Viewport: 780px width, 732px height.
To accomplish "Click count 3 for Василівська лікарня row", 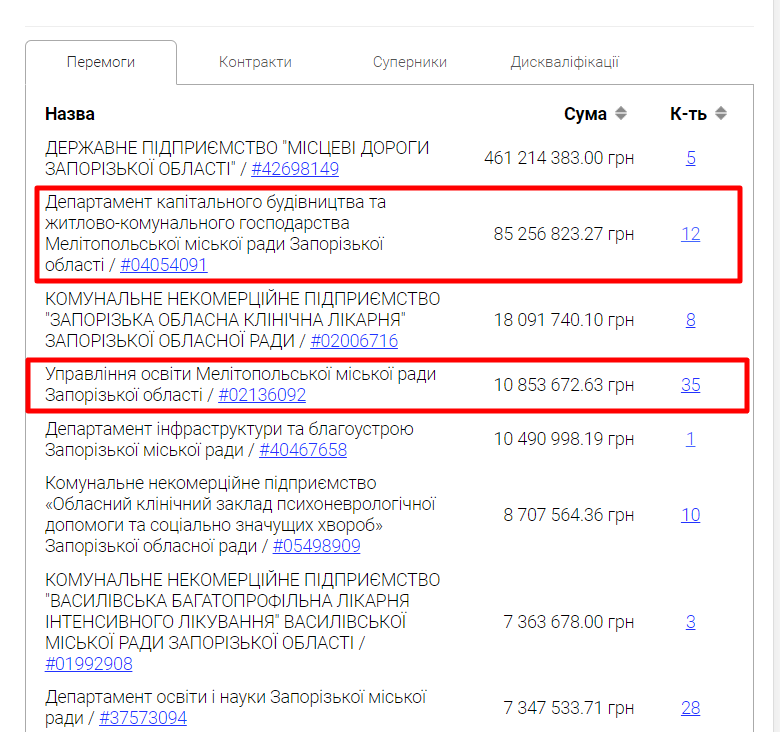I will (691, 622).
